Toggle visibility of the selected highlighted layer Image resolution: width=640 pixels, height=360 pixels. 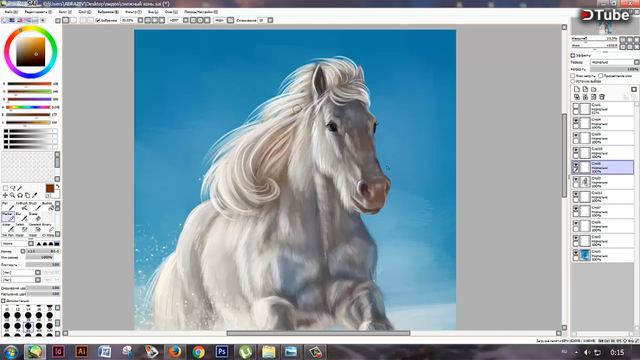[x=576, y=165]
